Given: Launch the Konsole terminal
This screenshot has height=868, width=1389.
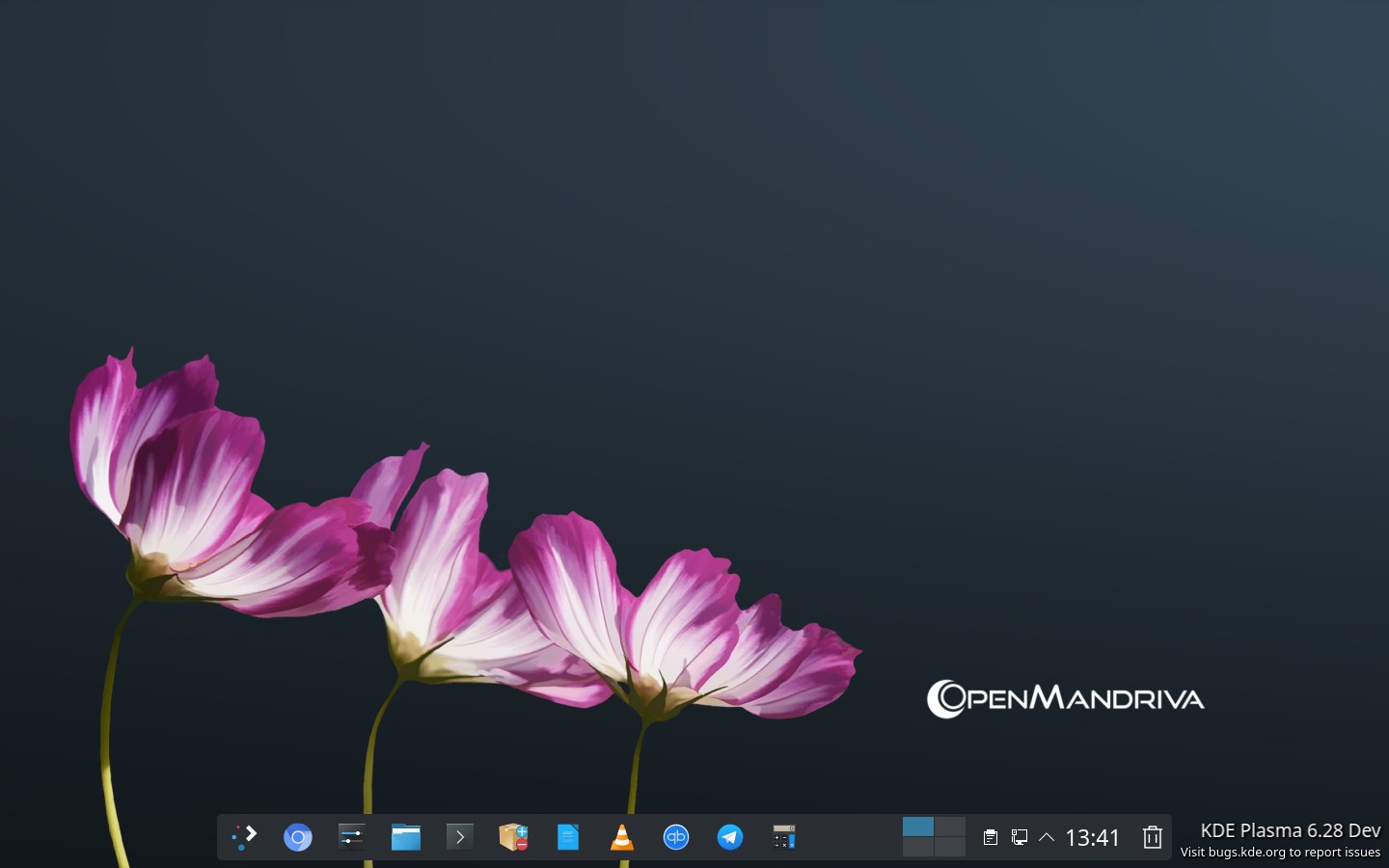Looking at the screenshot, I should (459, 837).
